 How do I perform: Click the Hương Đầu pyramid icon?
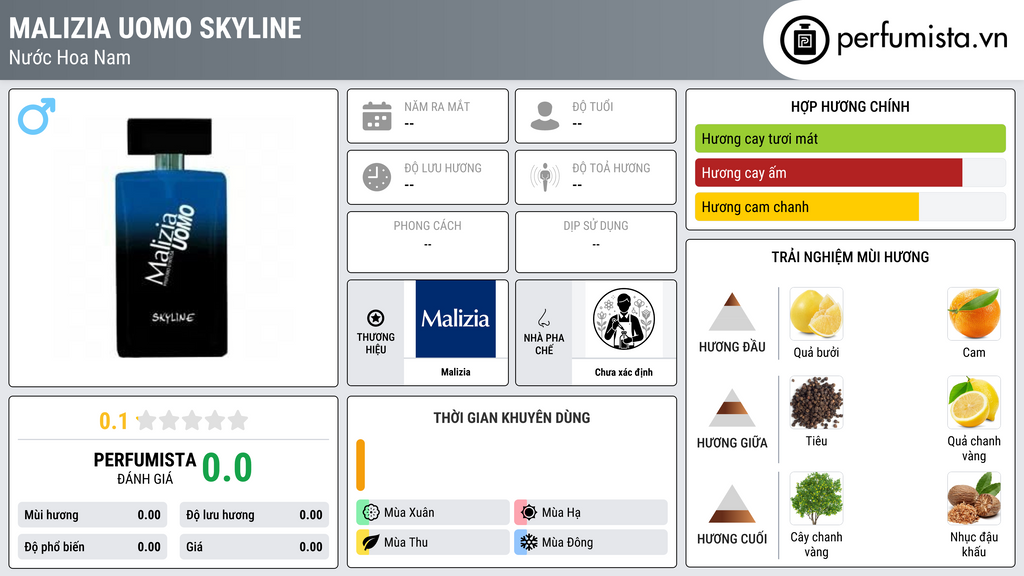(x=732, y=312)
